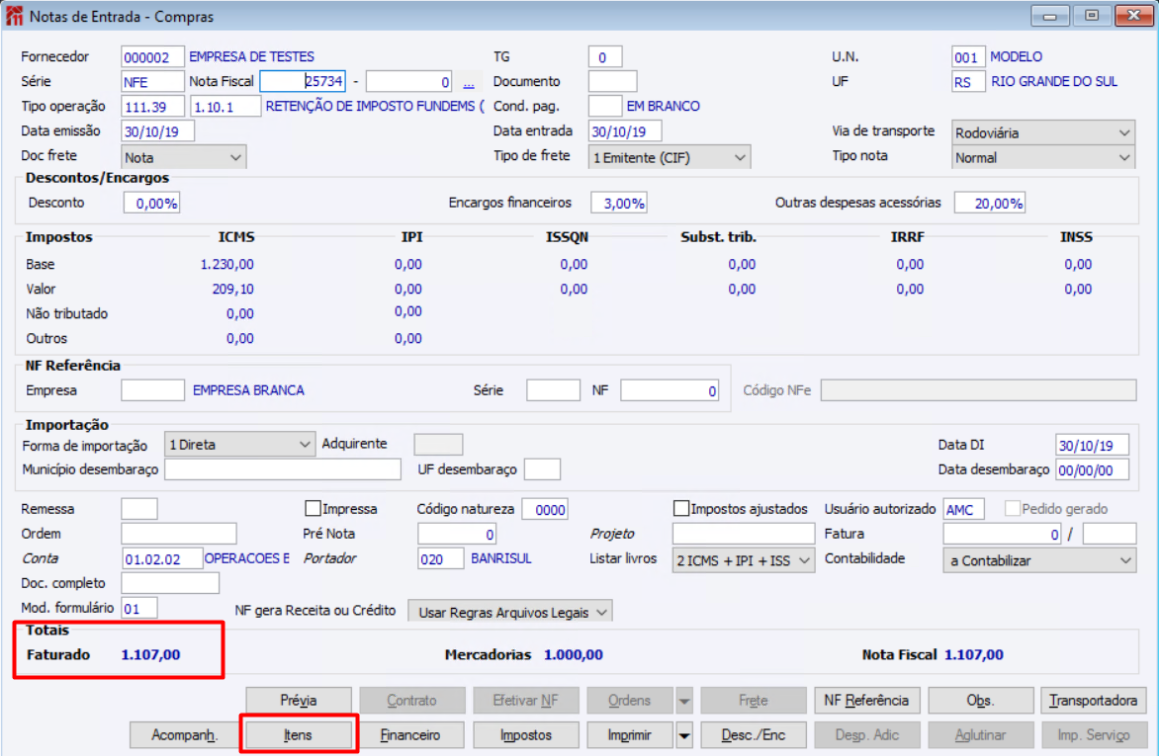1159x756 pixels.
Task: Focus the UF field with RS
Action: (x=968, y=81)
